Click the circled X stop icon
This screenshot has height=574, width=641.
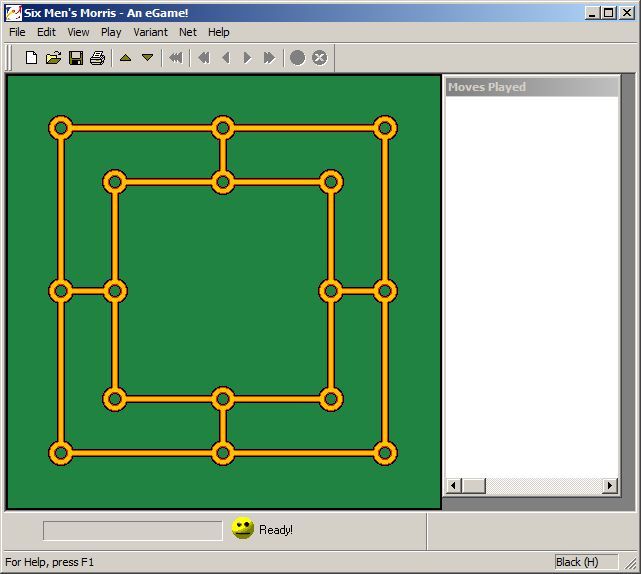(319, 58)
